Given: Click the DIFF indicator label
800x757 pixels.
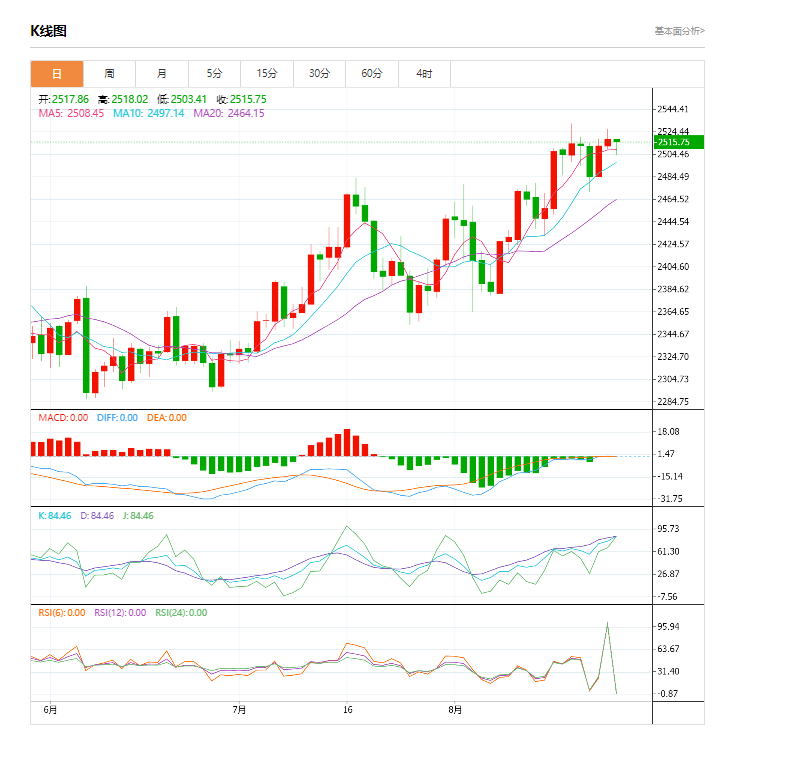Looking at the screenshot, I should point(117,418).
